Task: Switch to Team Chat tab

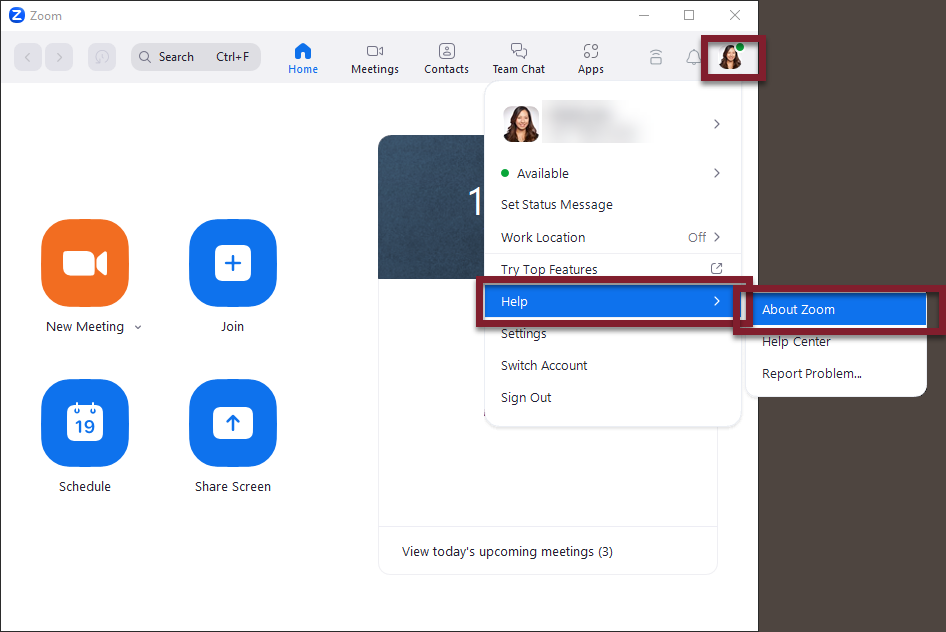Action: tap(519, 59)
